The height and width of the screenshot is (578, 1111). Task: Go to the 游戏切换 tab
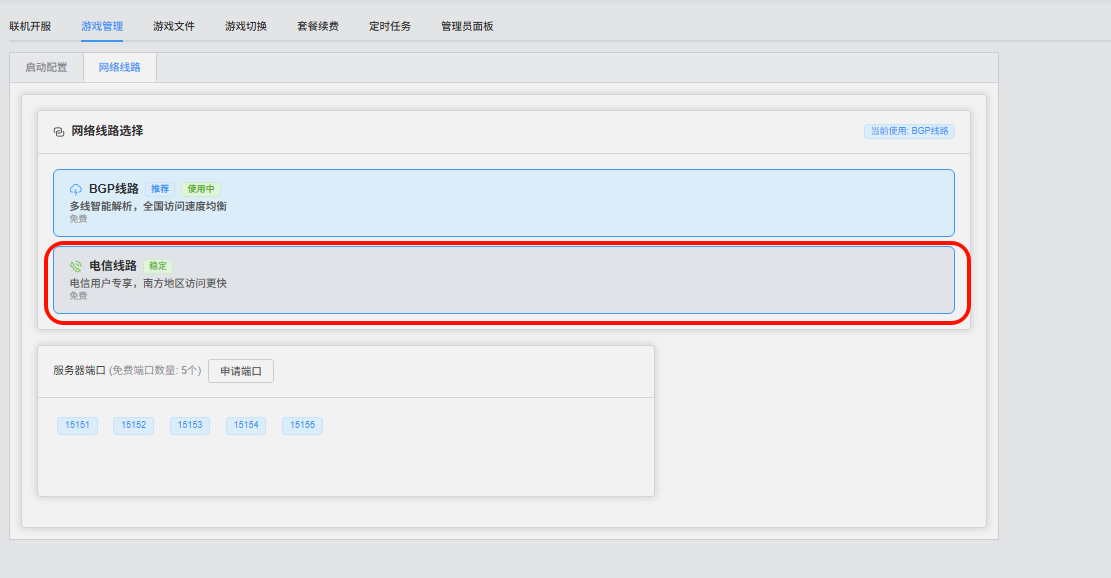click(x=246, y=26)
